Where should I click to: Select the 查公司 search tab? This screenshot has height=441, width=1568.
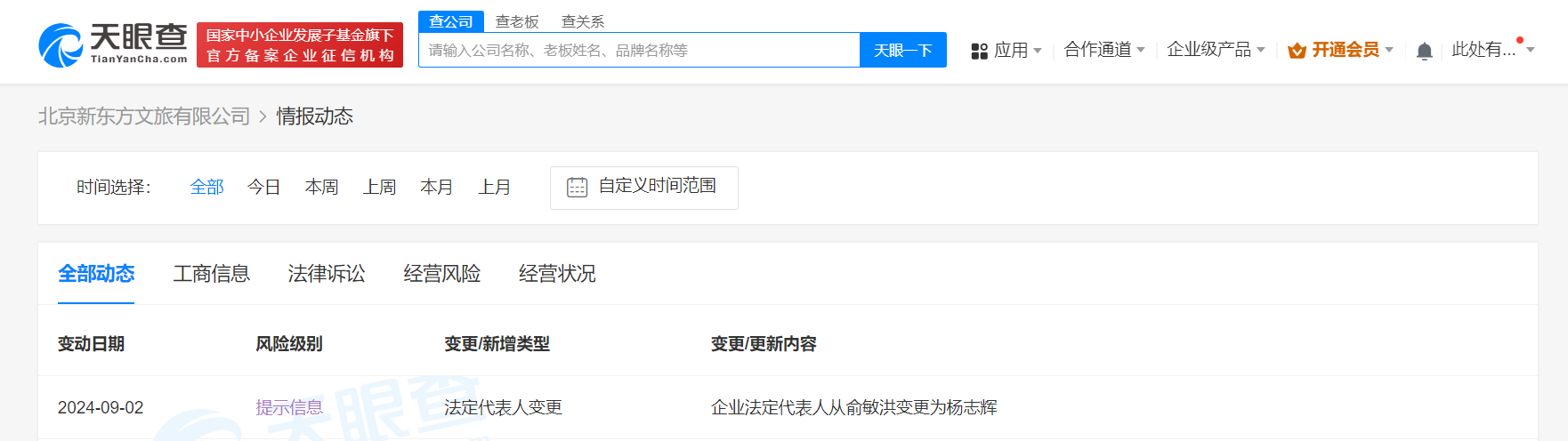pos(450,21)
